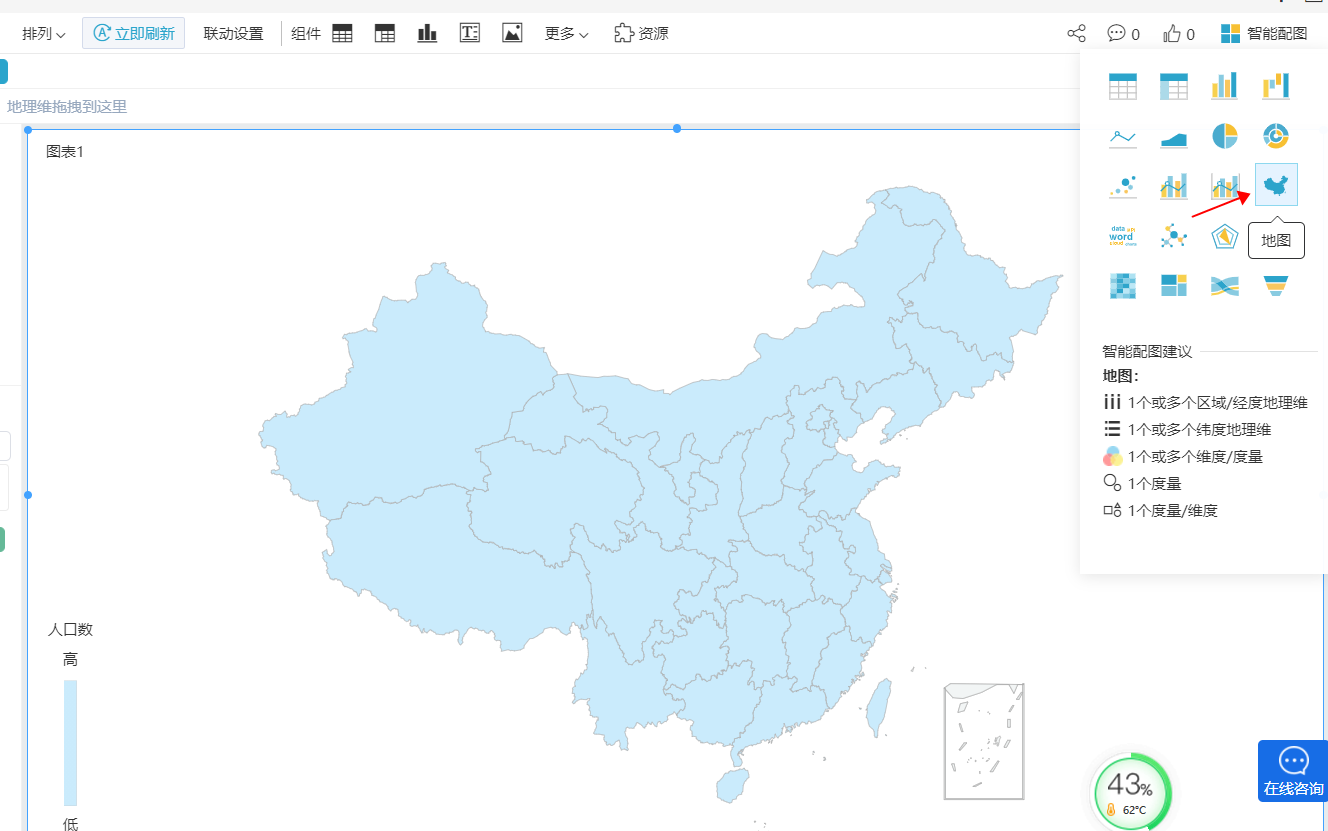Click the 低 legend label
Screen dimensions: 1328x831
tap(70, 823)
